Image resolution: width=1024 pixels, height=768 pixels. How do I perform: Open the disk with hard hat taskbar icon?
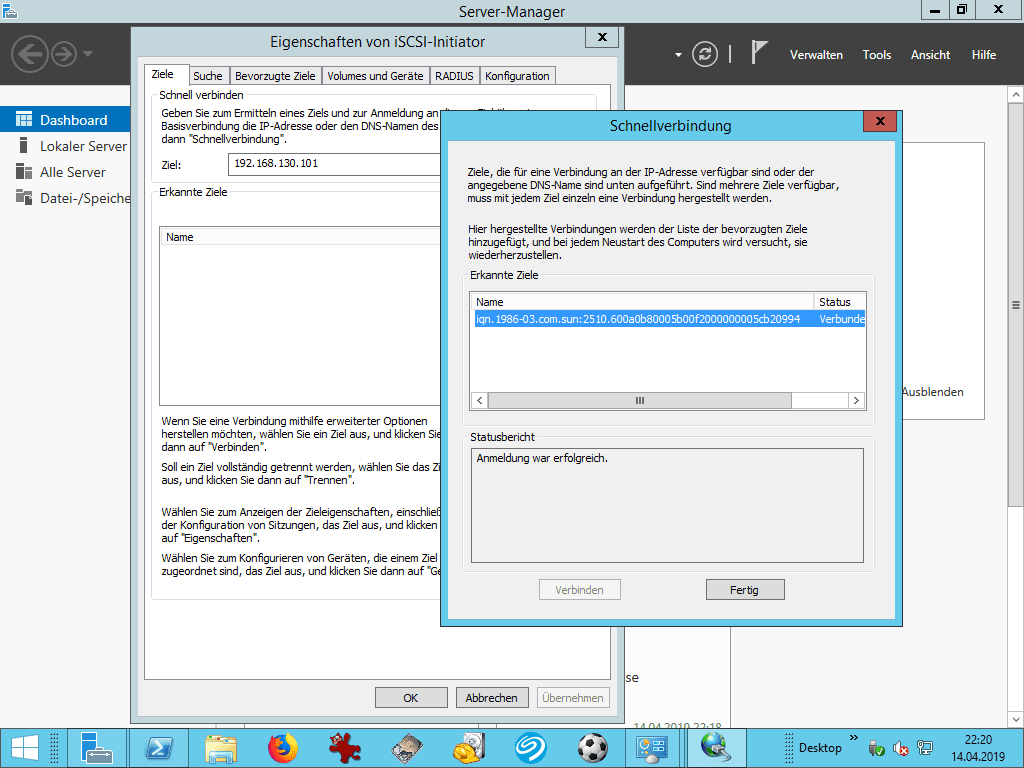coord(469,748)
